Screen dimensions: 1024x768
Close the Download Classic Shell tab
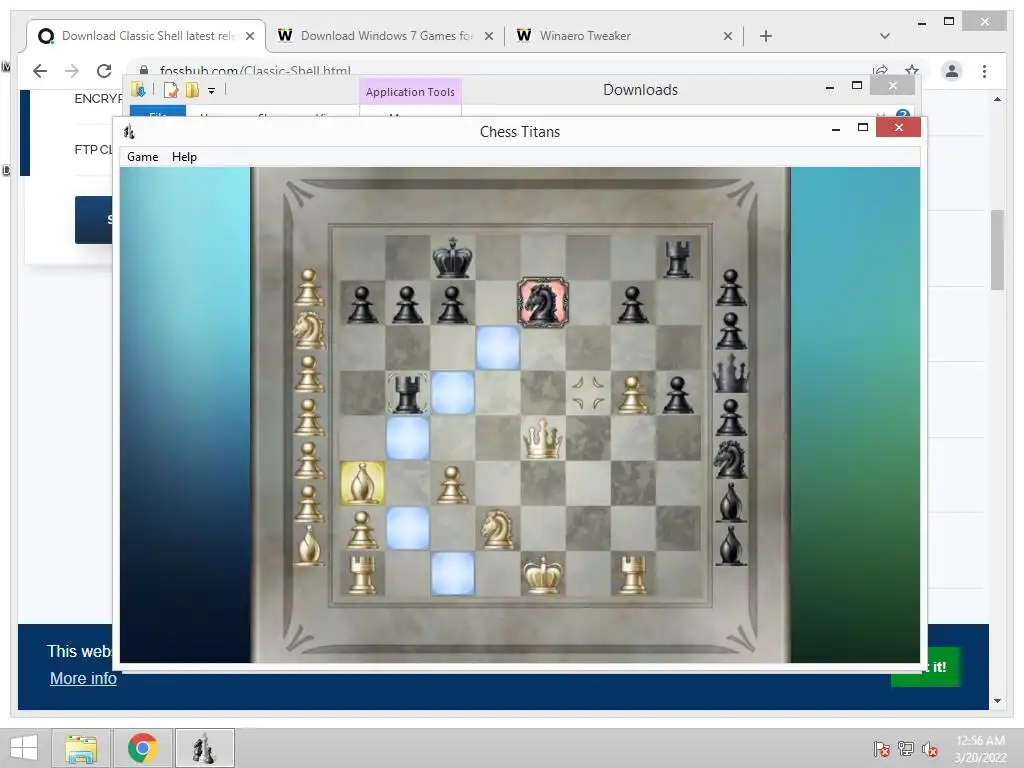click(x=249, y=37)
